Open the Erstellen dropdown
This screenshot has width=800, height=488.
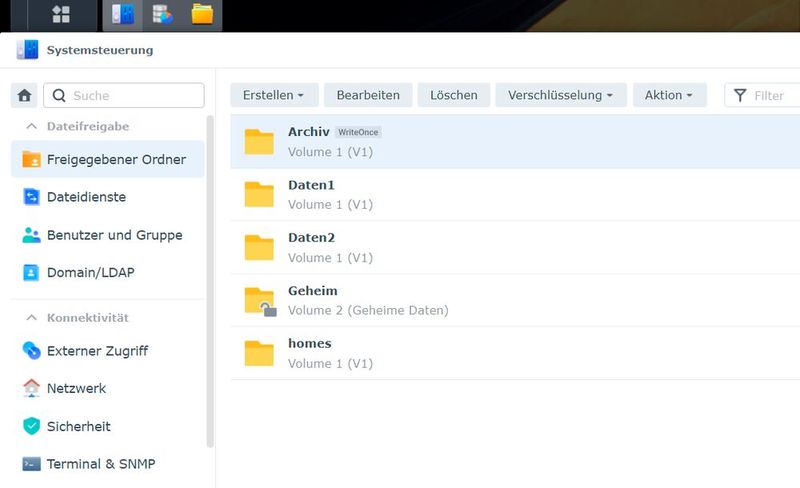(274, 95)
